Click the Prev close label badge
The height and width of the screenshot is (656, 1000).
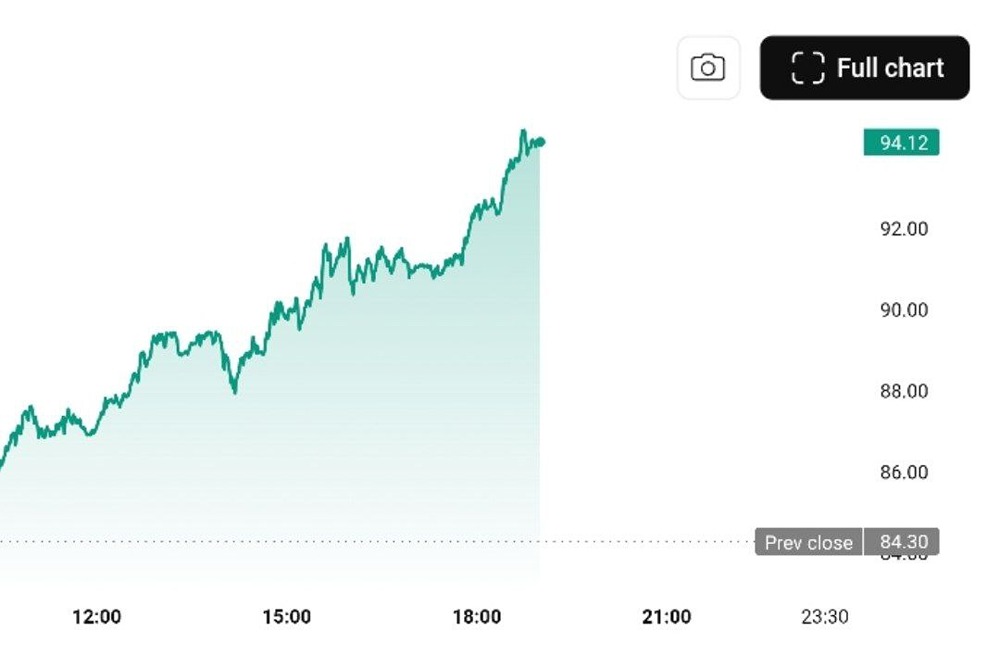click(808, 542)
